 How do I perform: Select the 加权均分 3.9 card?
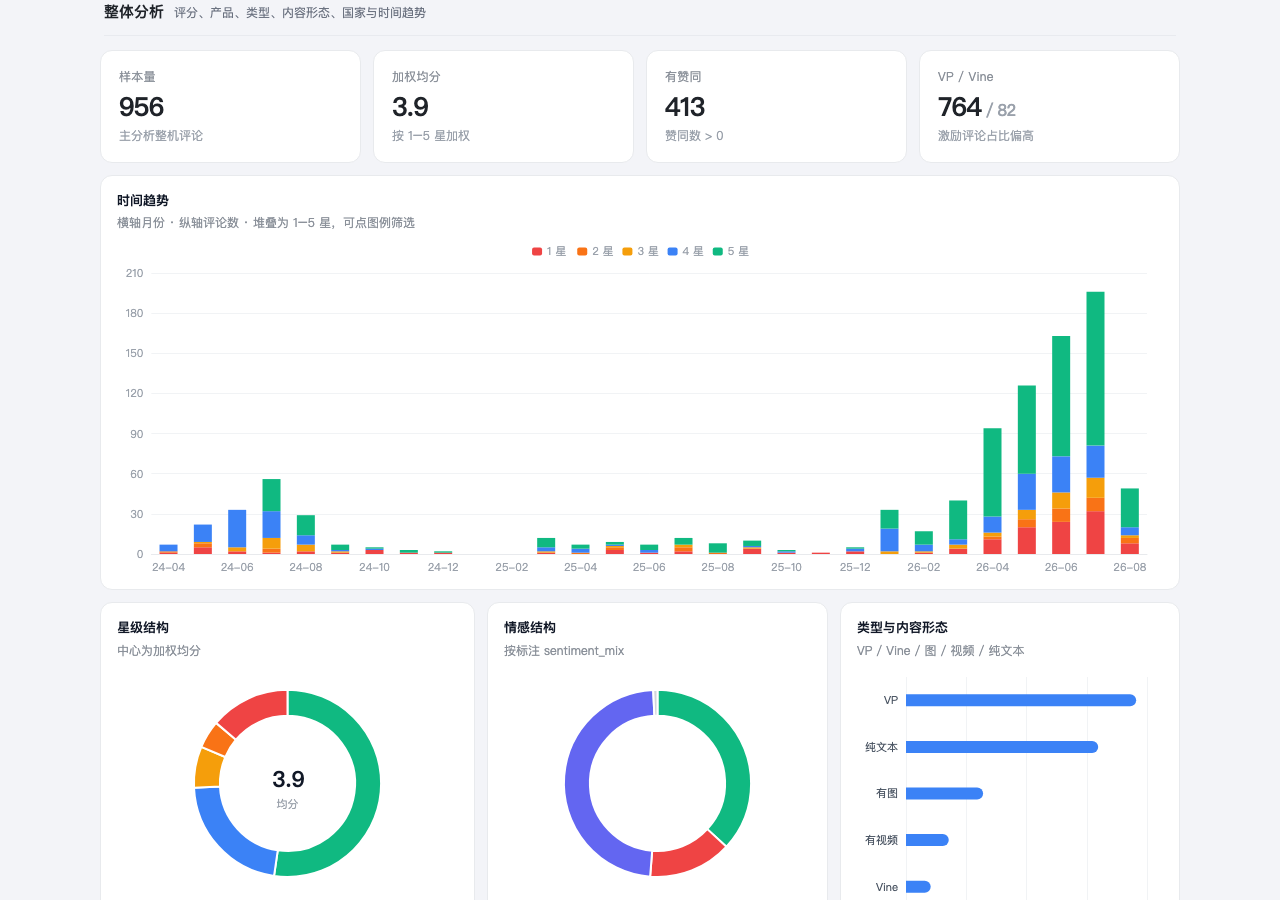point(503,106)
